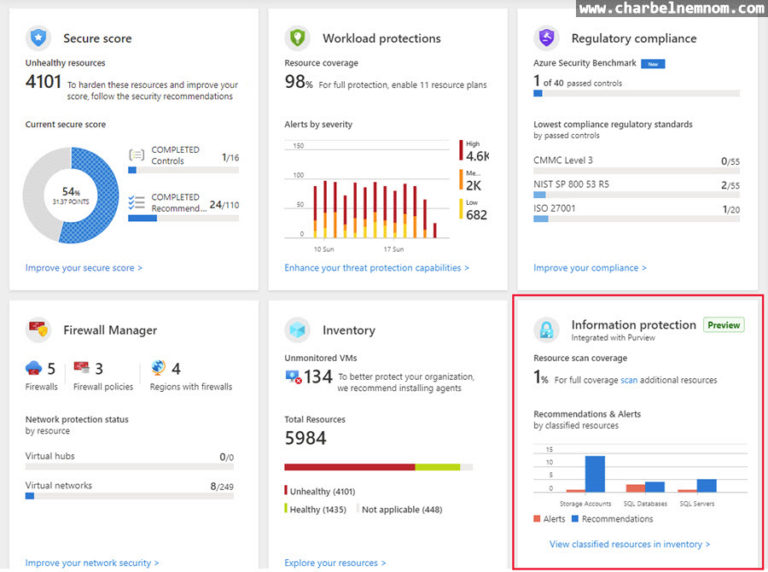Click the 1 of 40 passed controls text

click(577, 81)
